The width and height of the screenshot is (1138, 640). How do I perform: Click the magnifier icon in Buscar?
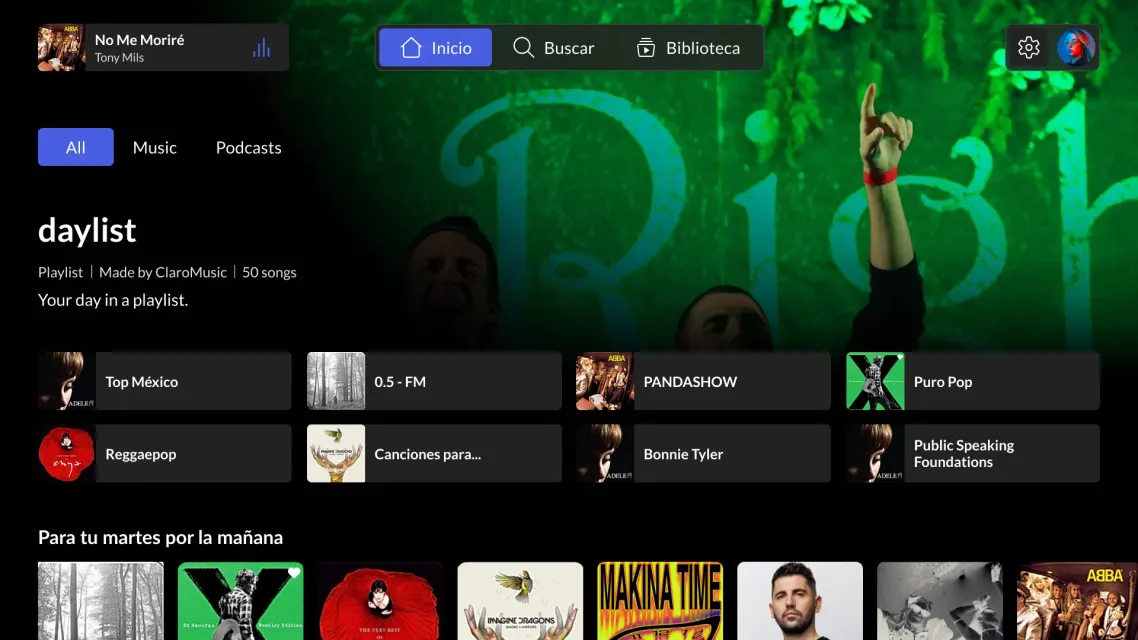(523, 48)
